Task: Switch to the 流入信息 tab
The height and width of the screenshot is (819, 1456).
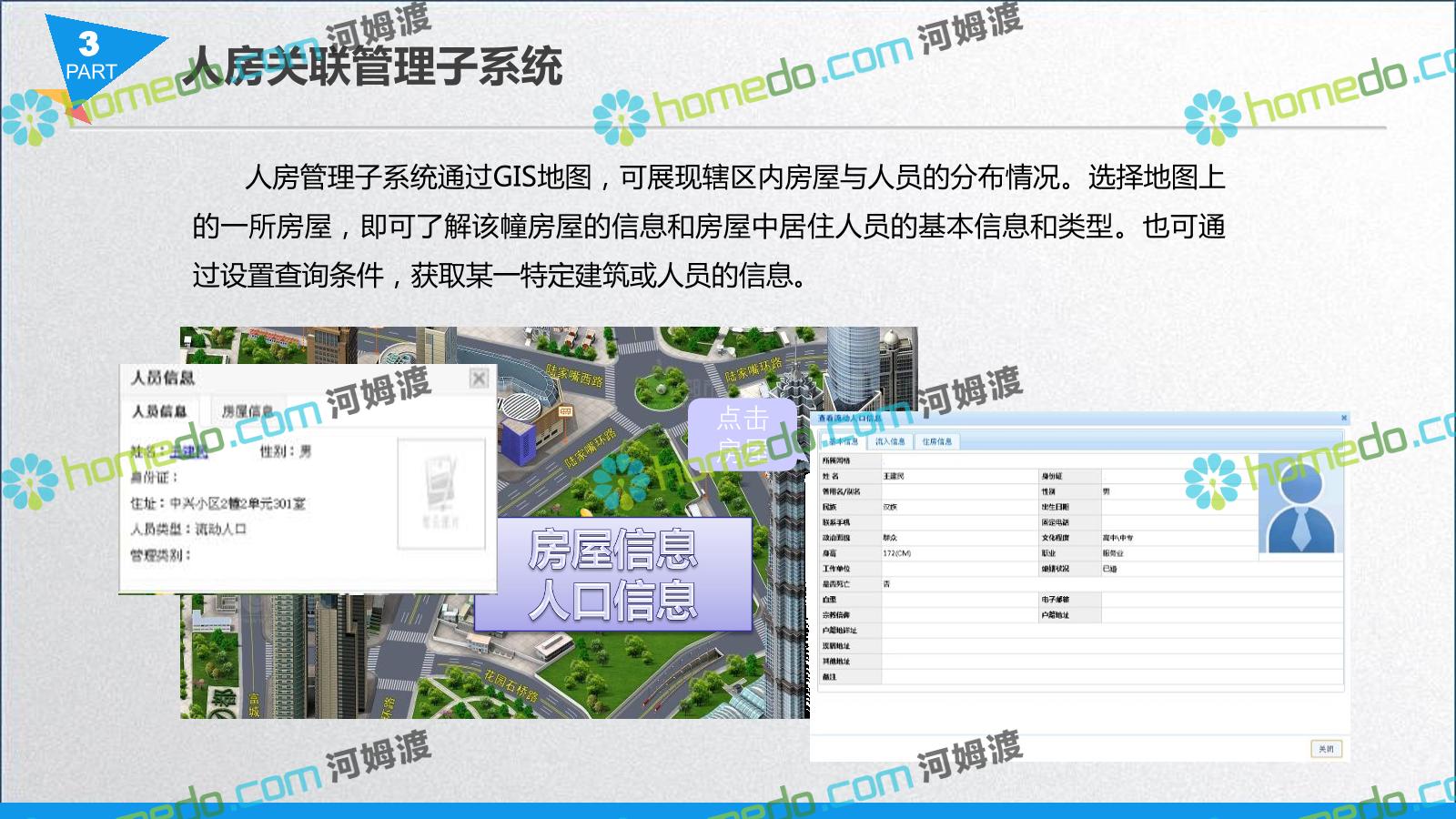Action: [890, 441]
